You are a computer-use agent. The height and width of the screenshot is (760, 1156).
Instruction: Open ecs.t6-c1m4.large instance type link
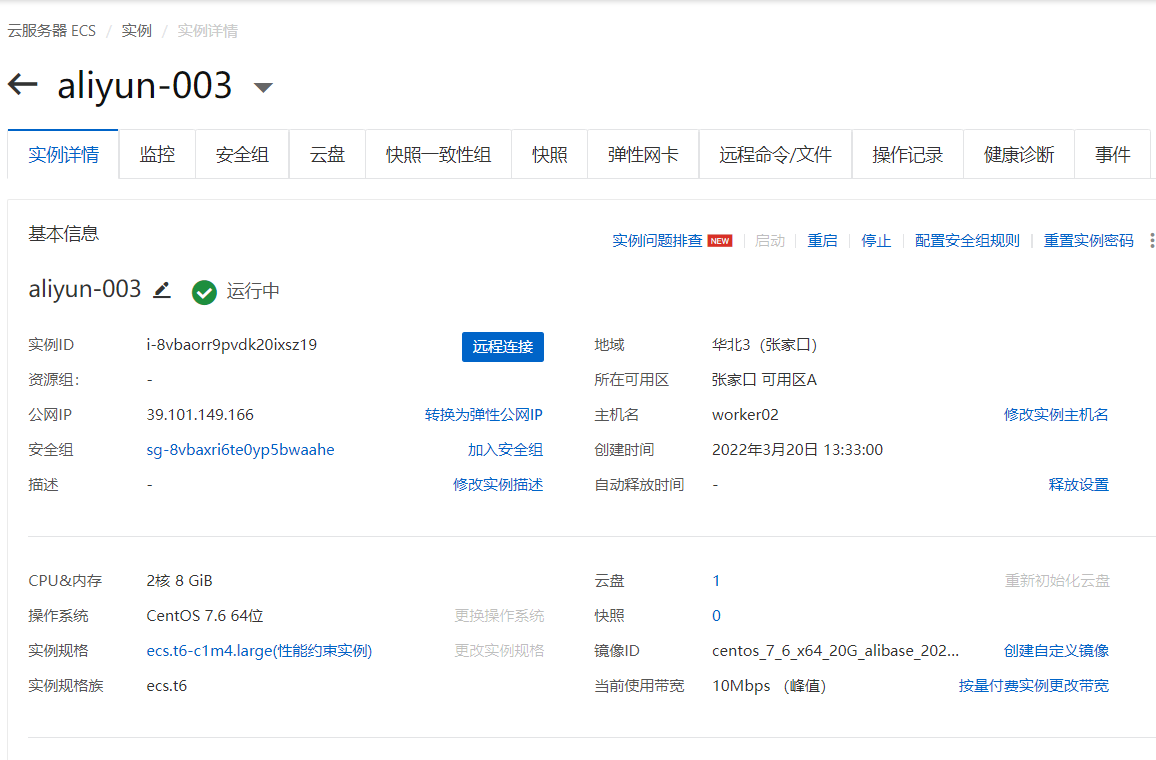tap(260, 651)
